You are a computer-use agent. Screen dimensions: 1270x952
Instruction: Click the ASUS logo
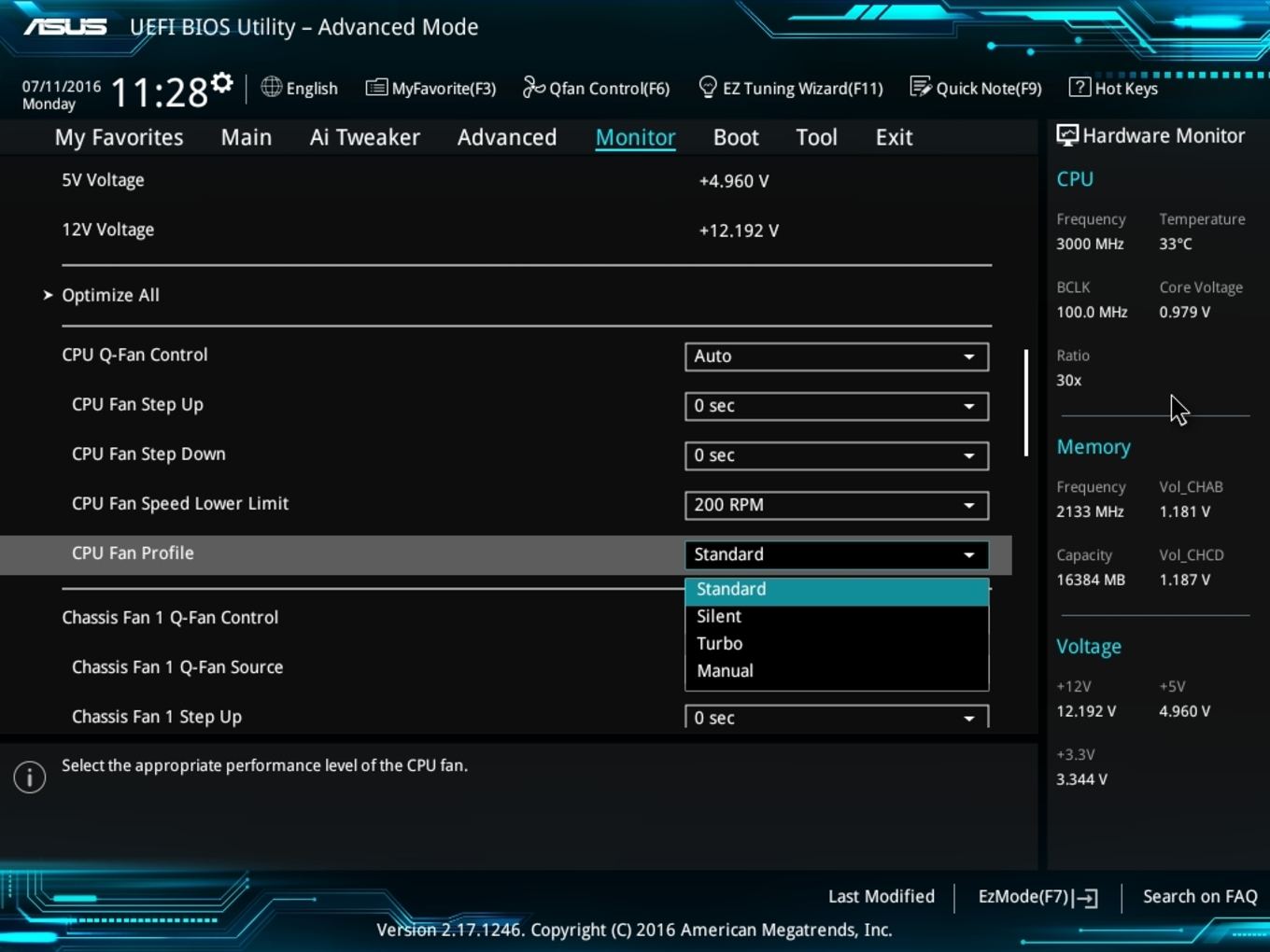point(65,27)
